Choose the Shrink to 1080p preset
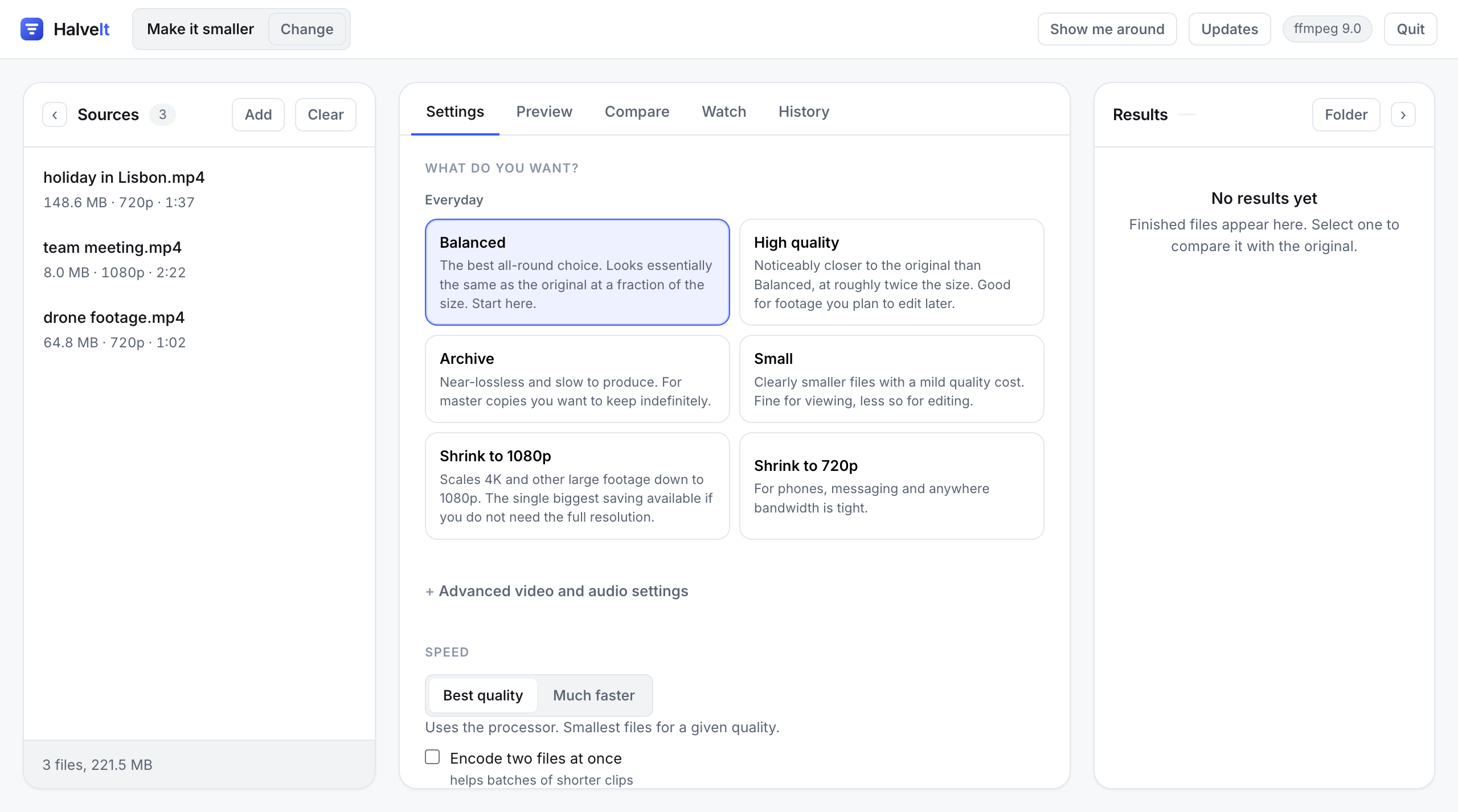 click(577, 486)
